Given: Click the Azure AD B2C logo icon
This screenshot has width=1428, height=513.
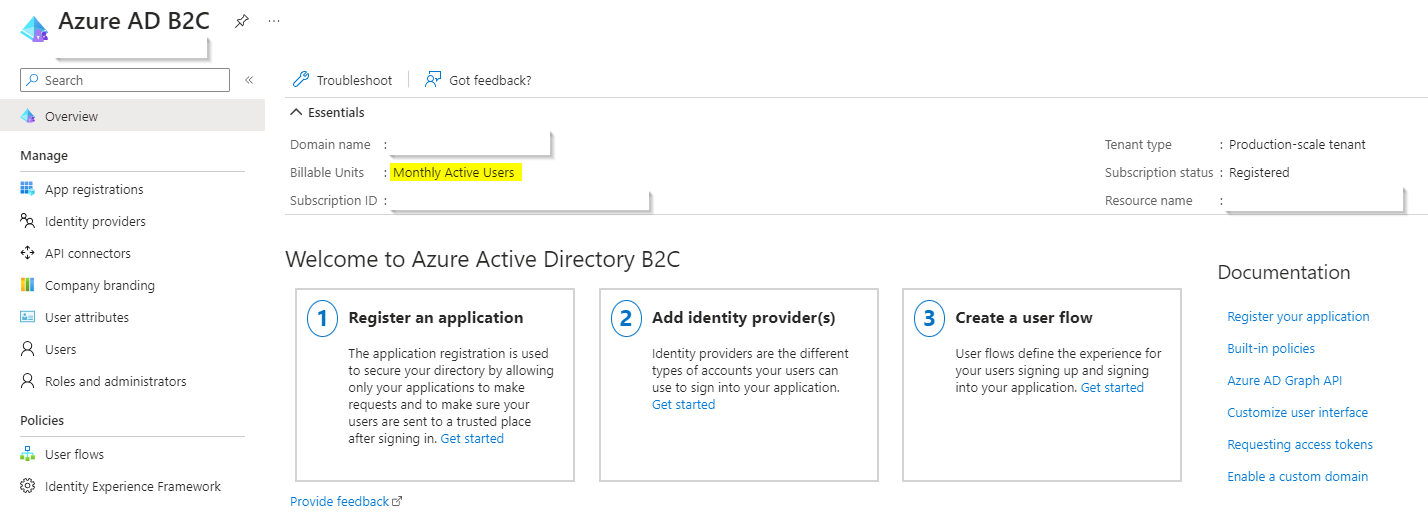Looking at the screenshot, I should [x=34, y=29].
